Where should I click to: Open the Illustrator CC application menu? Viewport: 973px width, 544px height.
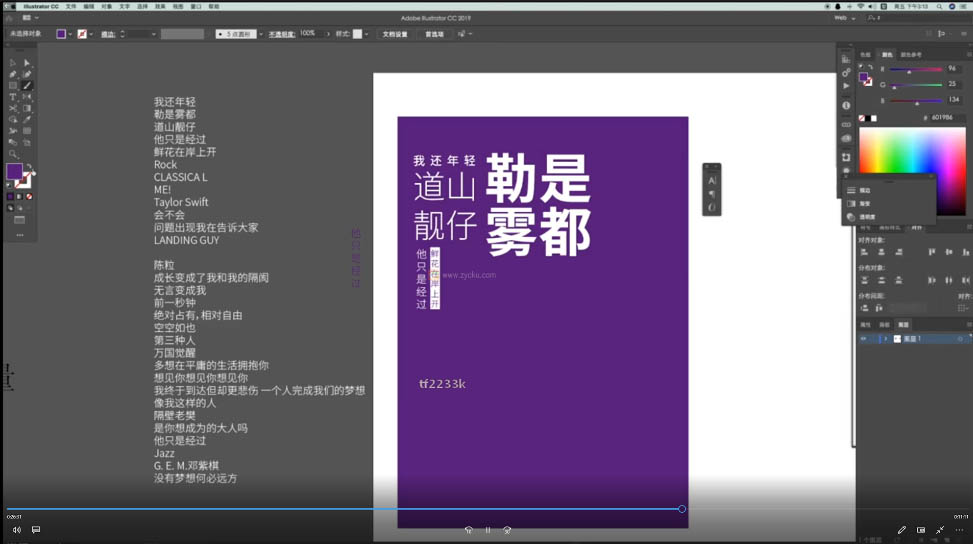[41, 6]
